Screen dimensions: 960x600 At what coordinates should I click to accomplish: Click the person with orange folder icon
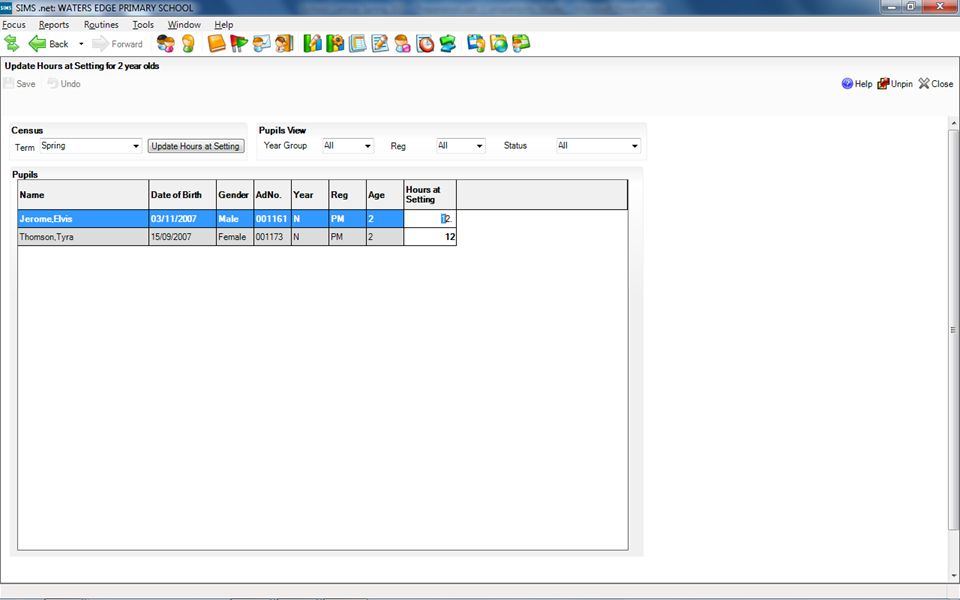click(284, 43)
